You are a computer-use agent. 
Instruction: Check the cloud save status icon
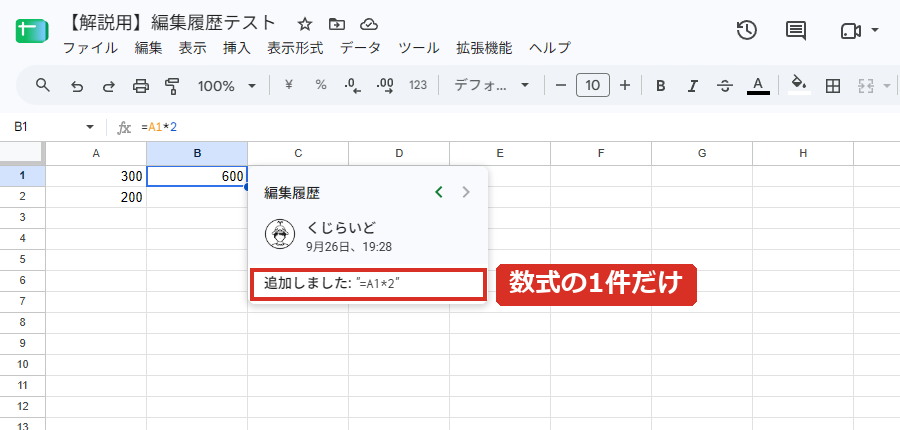(369, 24)
